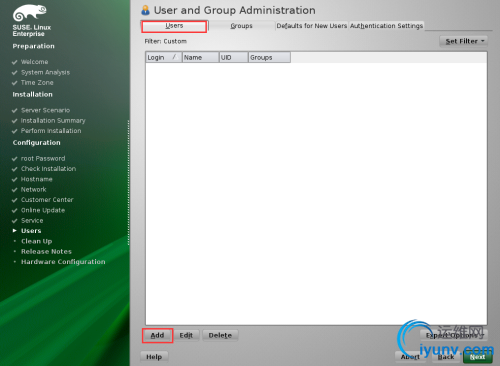500x366 pixels.
Task: Open the Set Filter dropdown
Action: tap(464, 41)
